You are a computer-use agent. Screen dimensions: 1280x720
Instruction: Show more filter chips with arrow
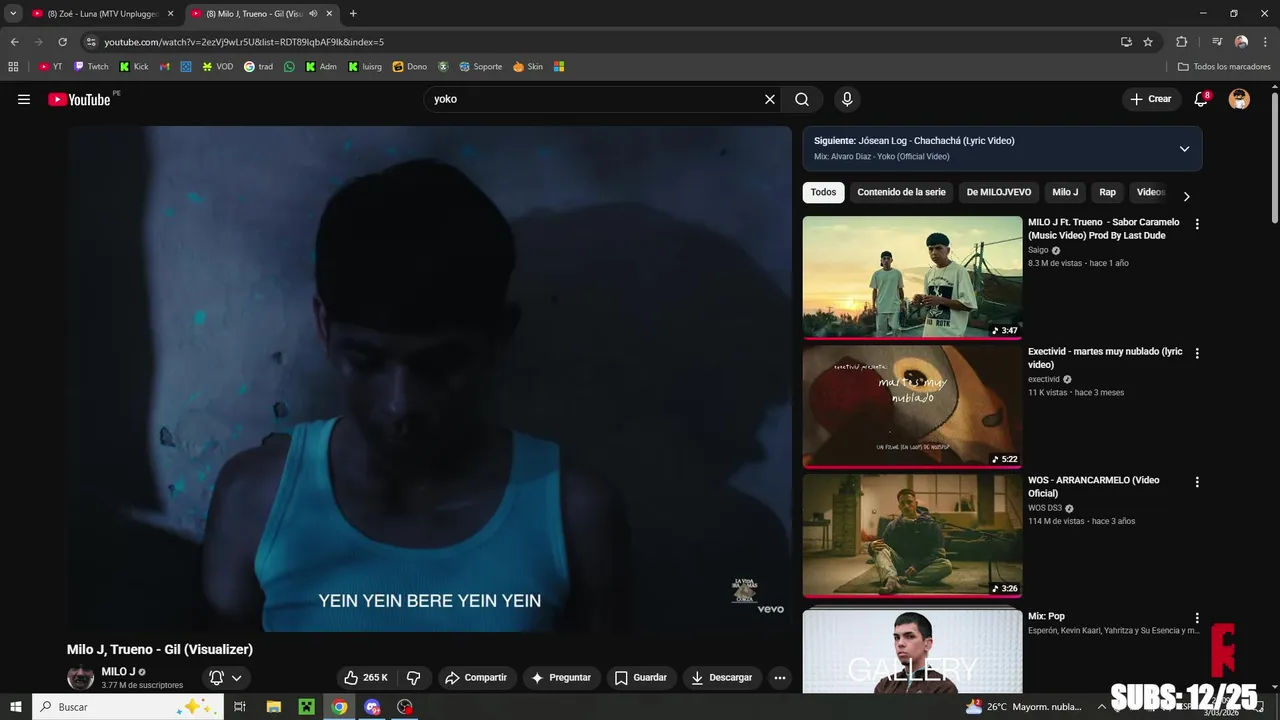tap(1186, 196)
